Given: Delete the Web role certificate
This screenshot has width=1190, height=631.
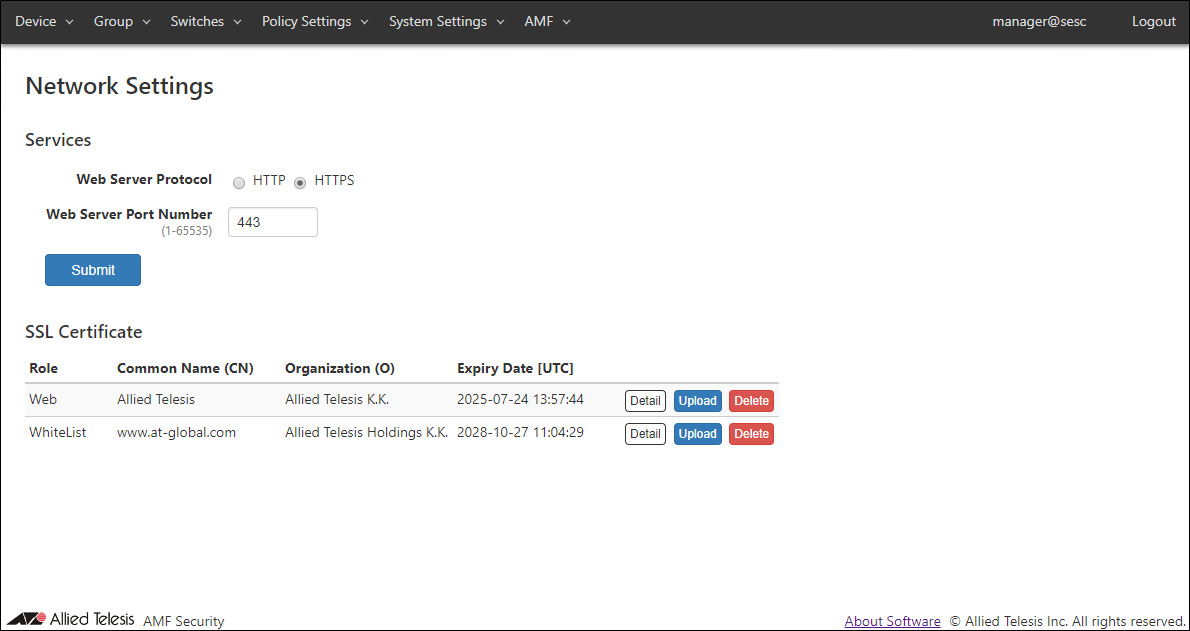Looking at the screenshot, I should pyautogui.click(x=751, y=401).
